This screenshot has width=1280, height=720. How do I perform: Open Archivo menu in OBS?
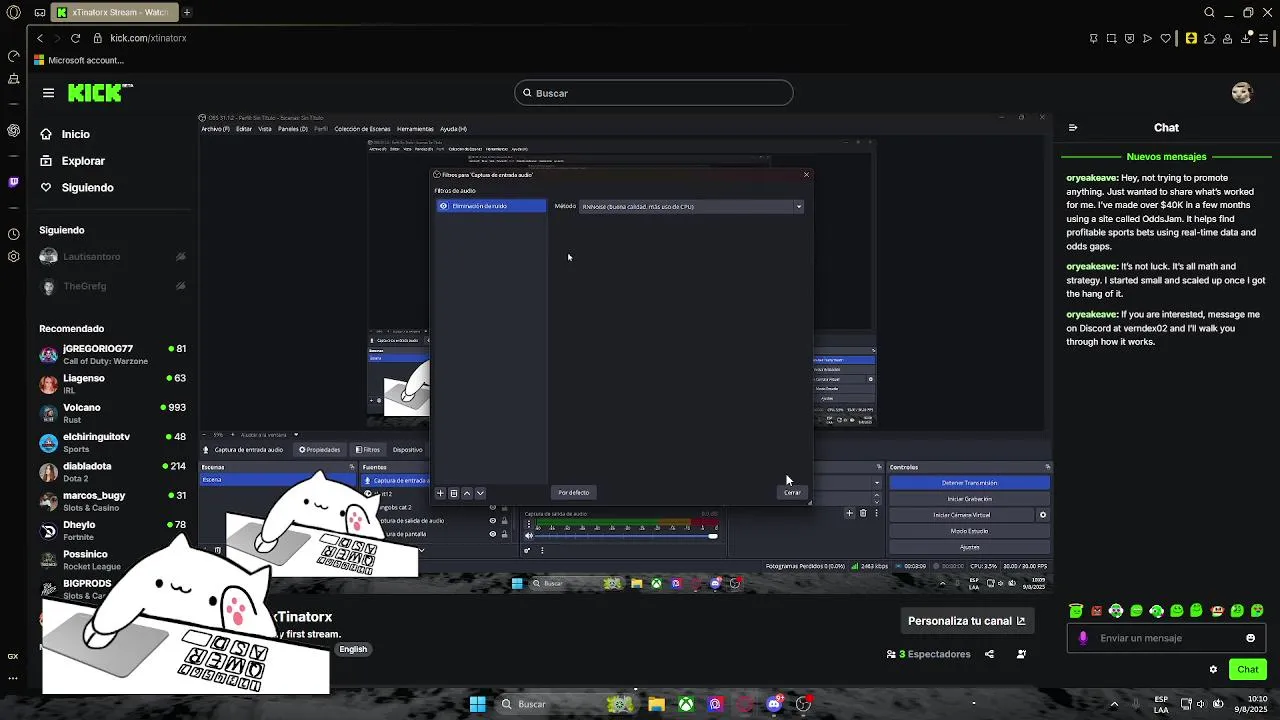215,129
